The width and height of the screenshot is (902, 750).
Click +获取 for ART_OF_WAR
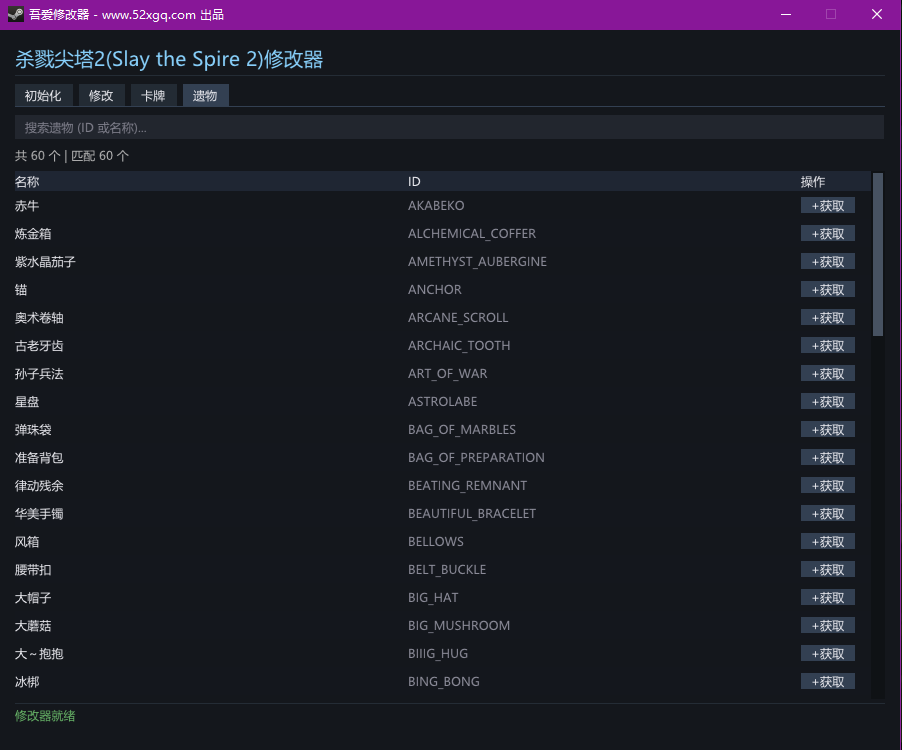pos(827,374)
